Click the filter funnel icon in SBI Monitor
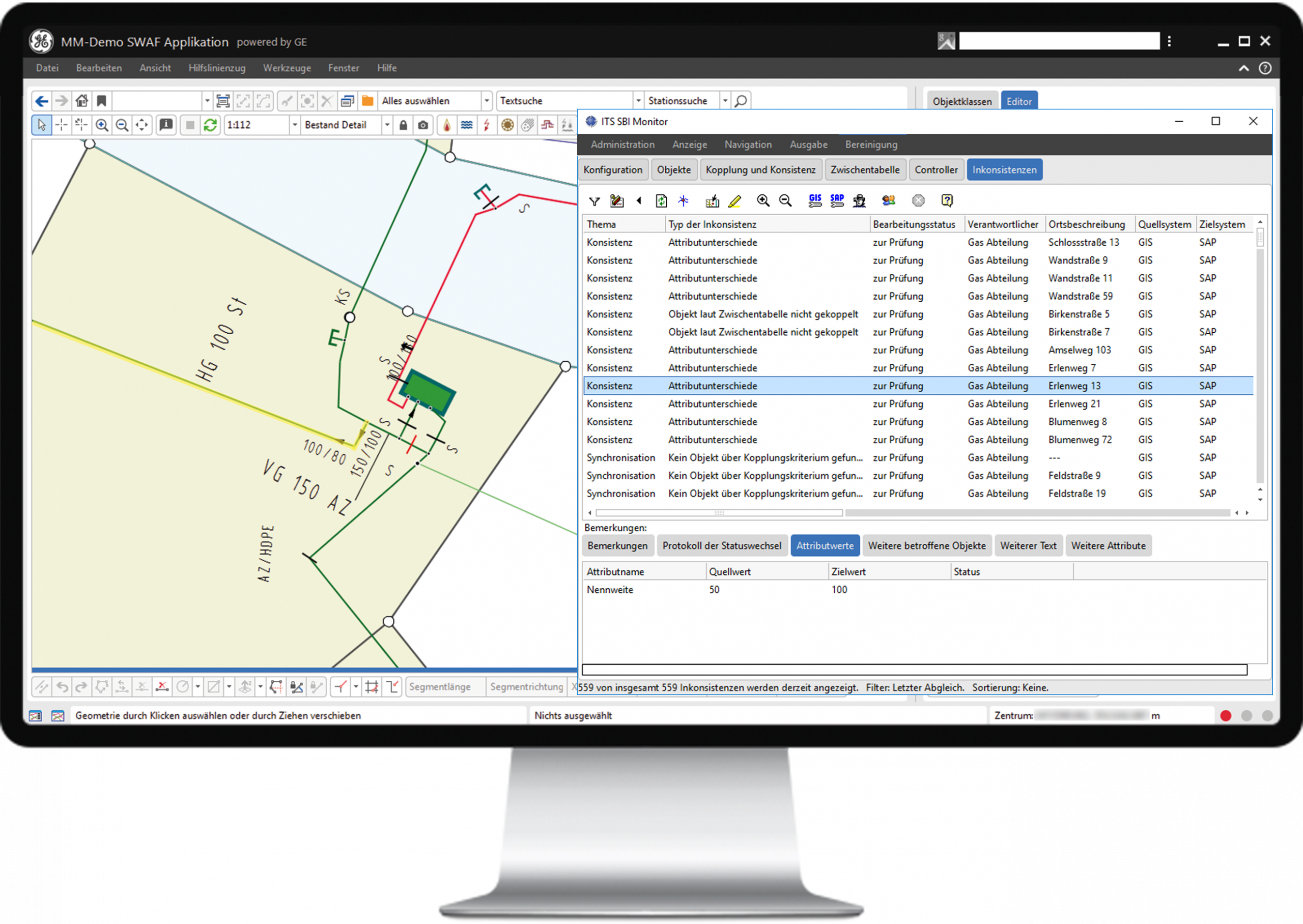This screenshot has width=1303, height=924. point(594,201)
